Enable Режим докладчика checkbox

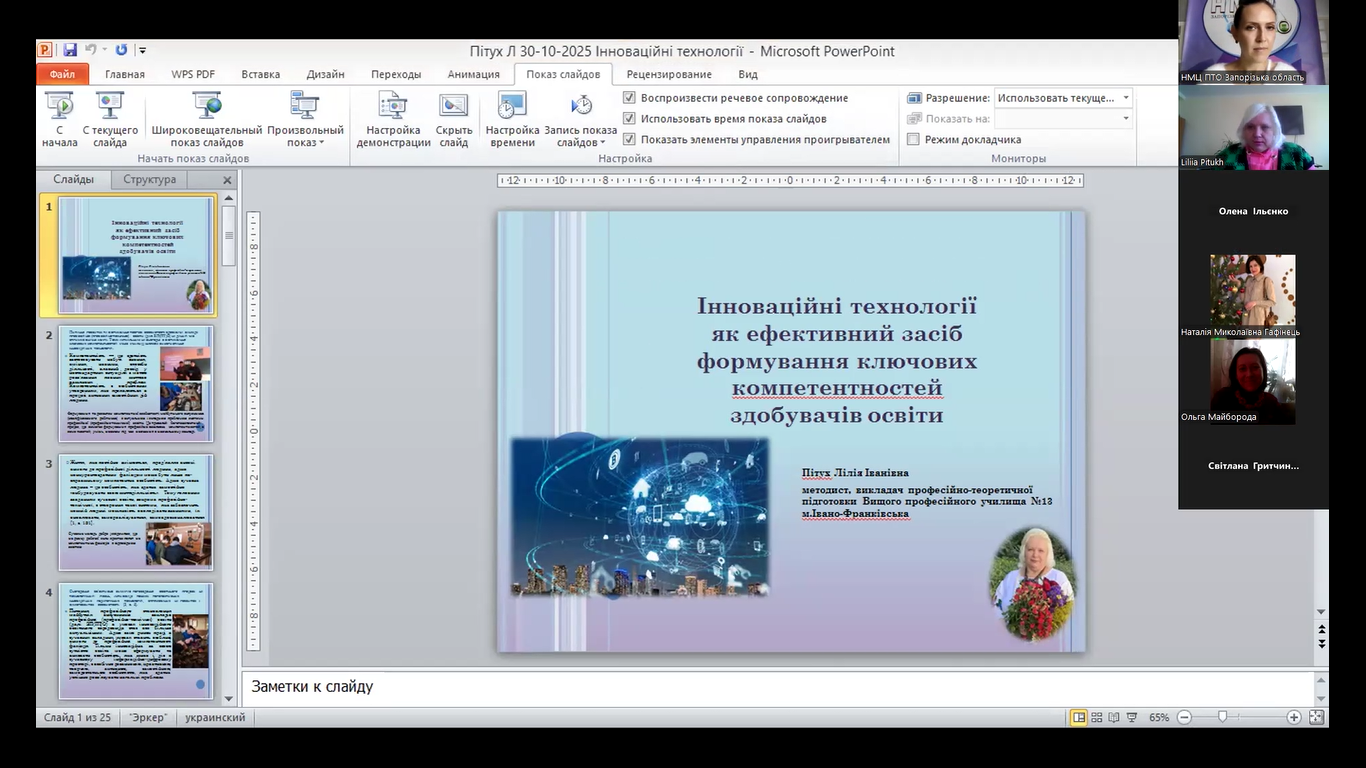tap(913, 140)
